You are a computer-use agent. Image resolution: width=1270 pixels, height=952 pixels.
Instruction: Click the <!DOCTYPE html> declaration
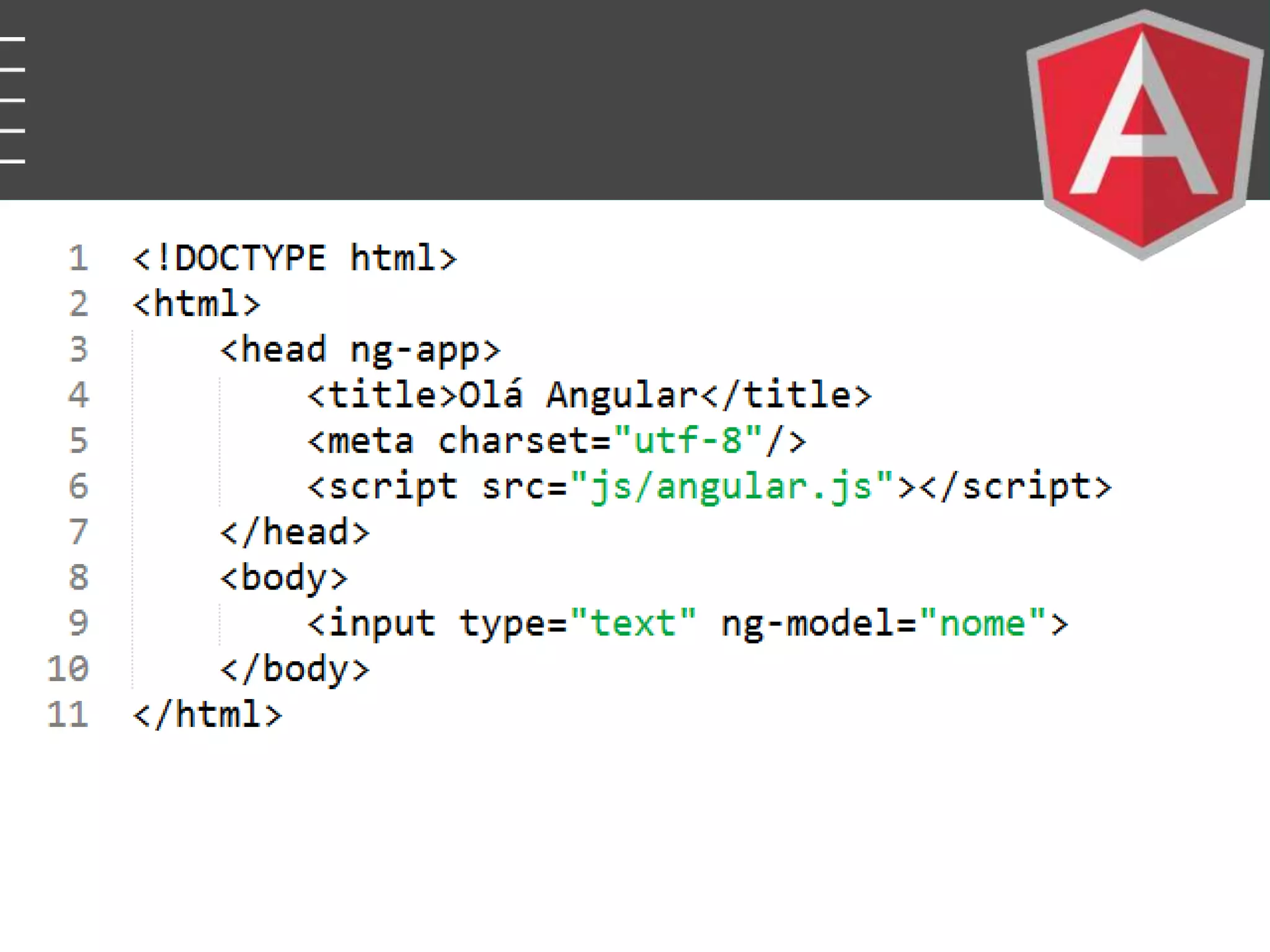(x=295, y=258)
